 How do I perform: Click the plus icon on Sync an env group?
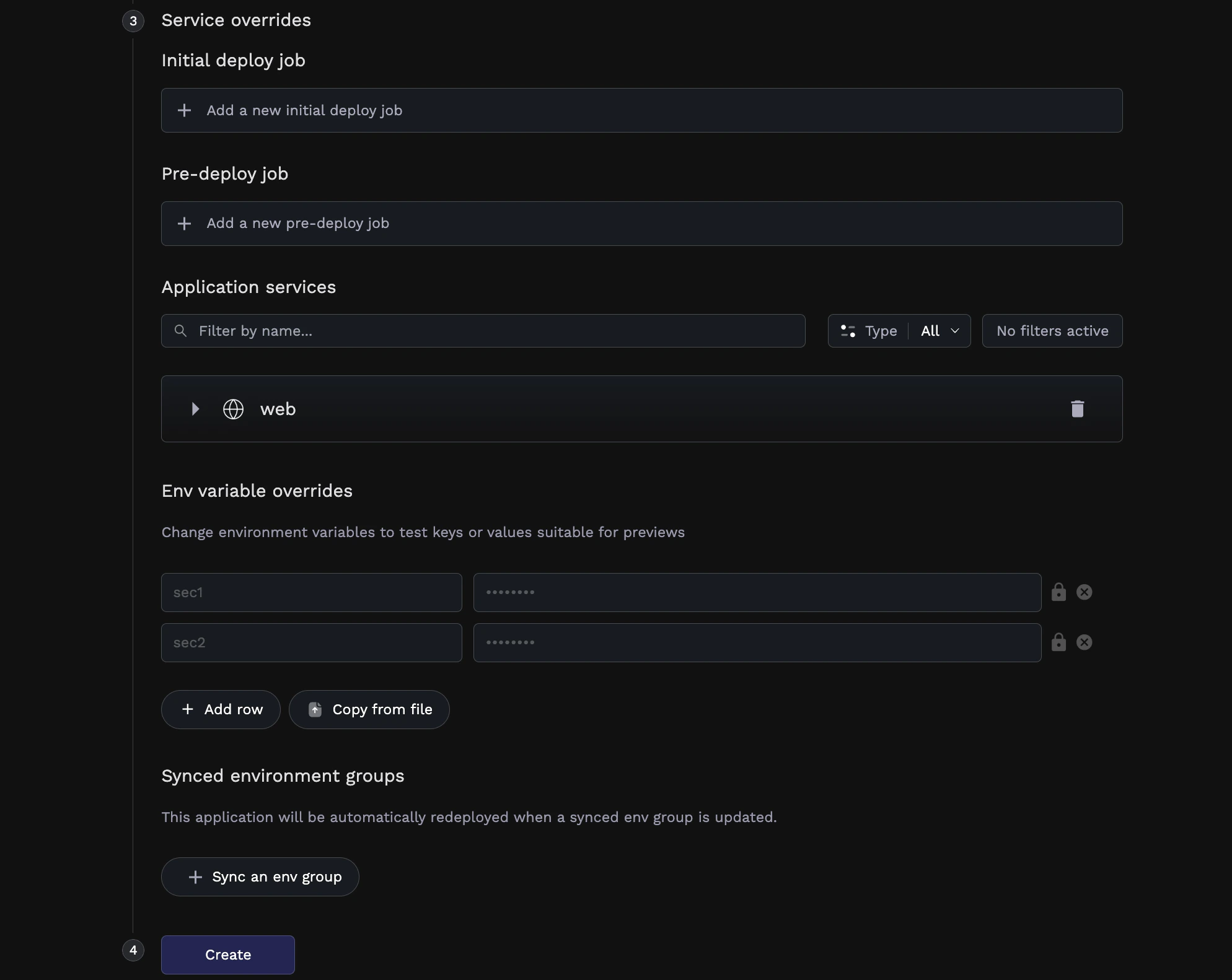point(195,877)
